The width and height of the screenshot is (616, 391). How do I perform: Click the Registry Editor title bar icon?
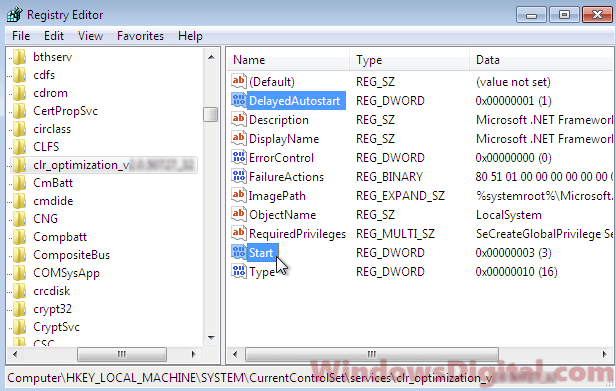(x=15, y=15)
